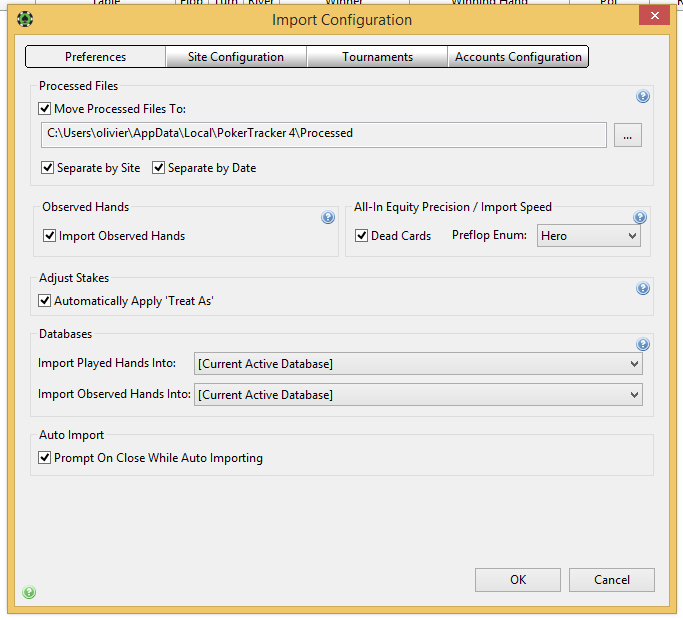Browse for processed files folder with ... button
Viewport: 683px width, 620px height.
(x=628, y=135)
